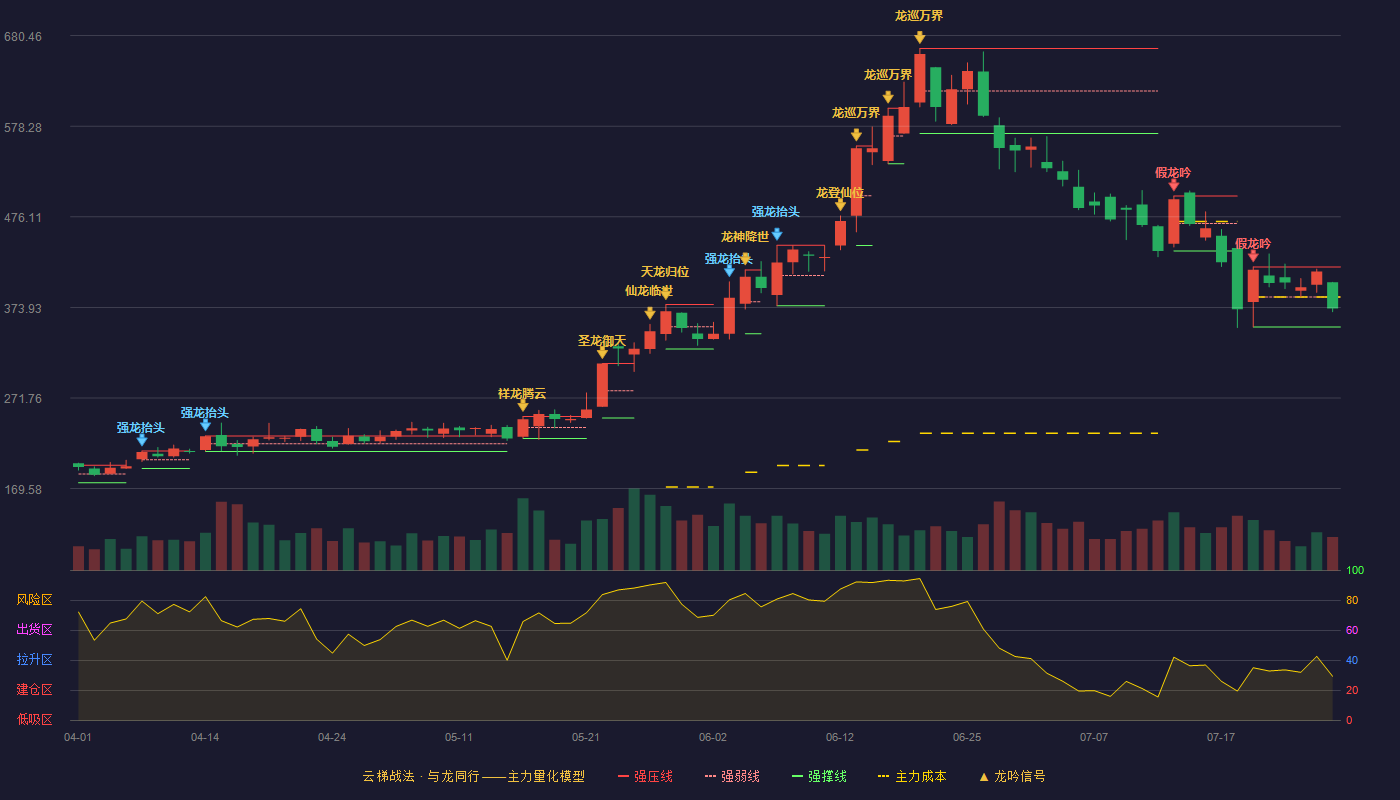The height and width of the screenshot is (800, 1400).
Task: Click the 建仓区 zone label
Action: click(34, 690)
